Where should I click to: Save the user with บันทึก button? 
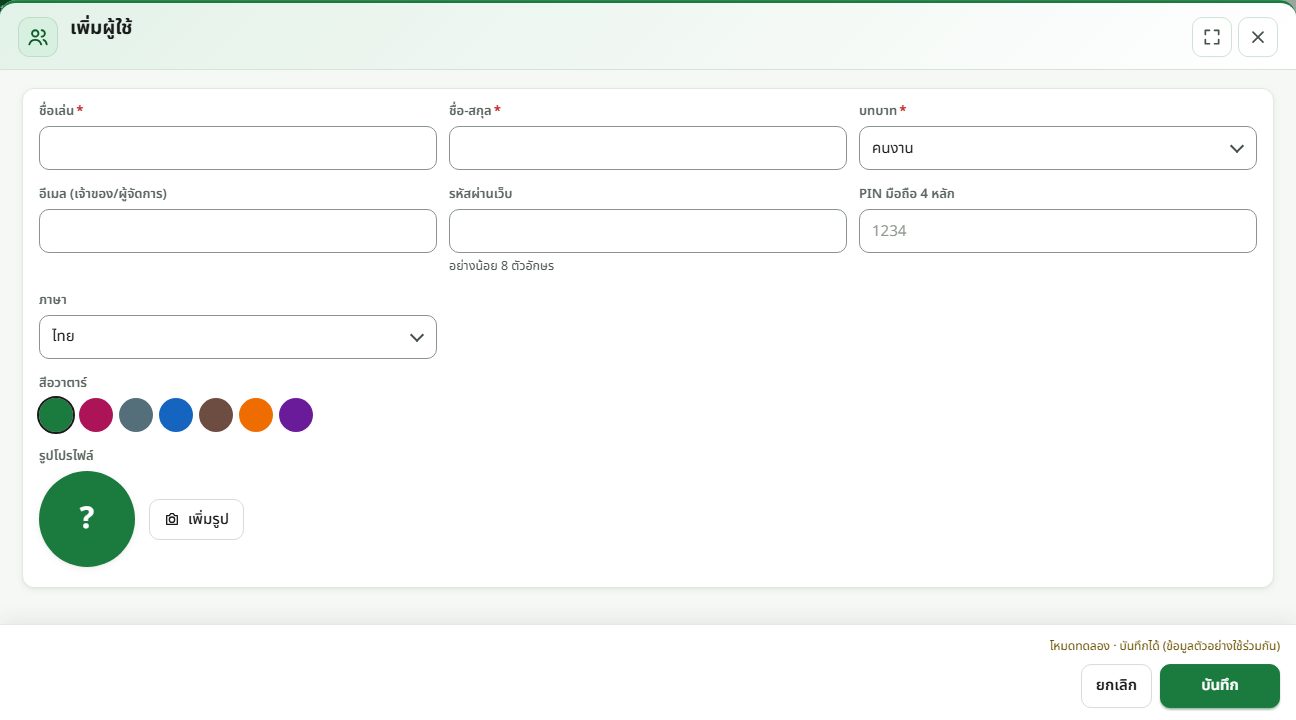coord(1220,686)
